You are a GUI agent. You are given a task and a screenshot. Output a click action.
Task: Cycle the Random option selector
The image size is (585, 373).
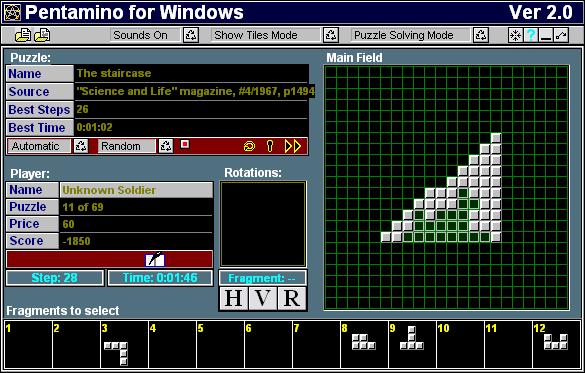click(x=166, y=146)
